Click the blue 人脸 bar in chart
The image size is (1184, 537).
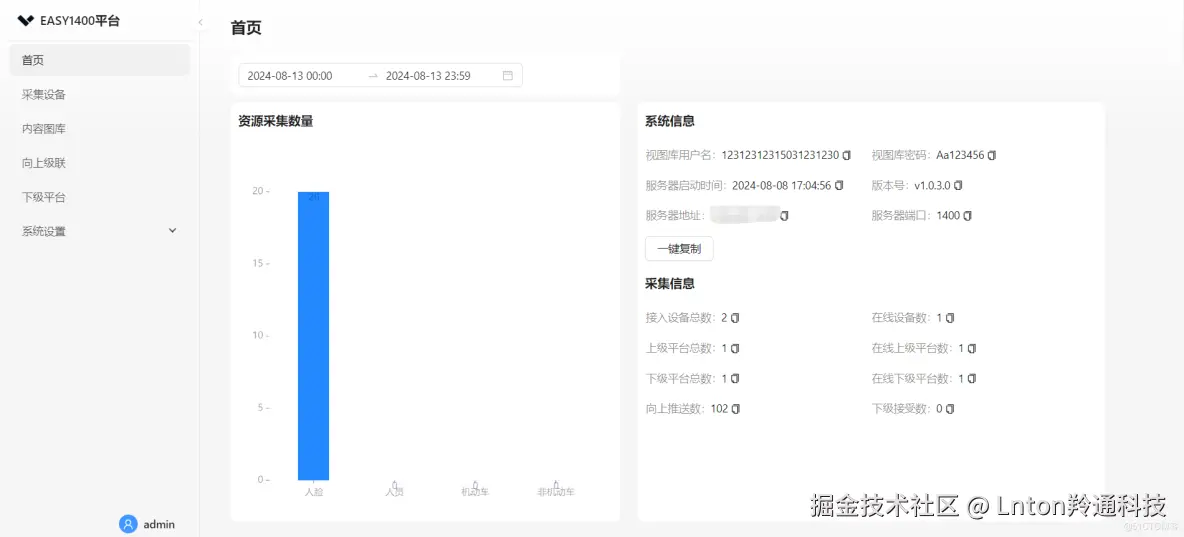tap(313, 335)
